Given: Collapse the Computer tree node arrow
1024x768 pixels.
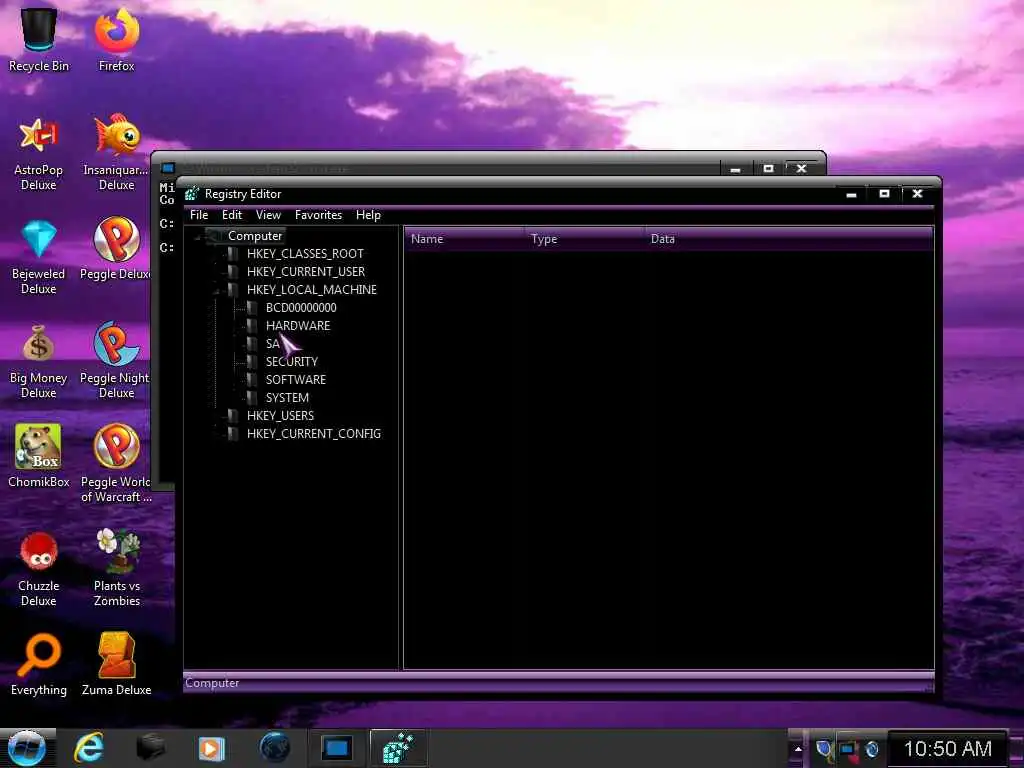Looking at the screenshot, I should tap(197, 236).
